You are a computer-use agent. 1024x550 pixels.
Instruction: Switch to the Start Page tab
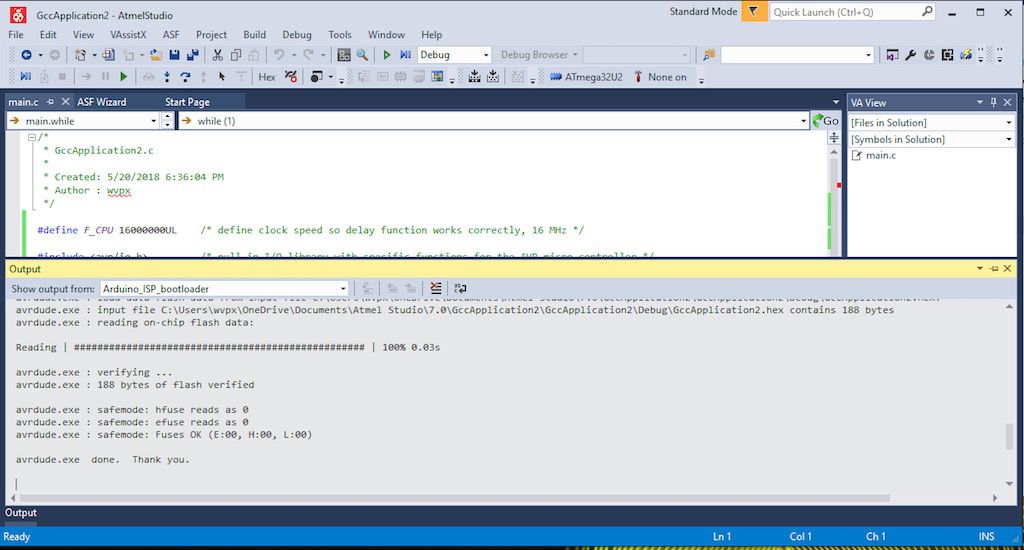point(187,102)
